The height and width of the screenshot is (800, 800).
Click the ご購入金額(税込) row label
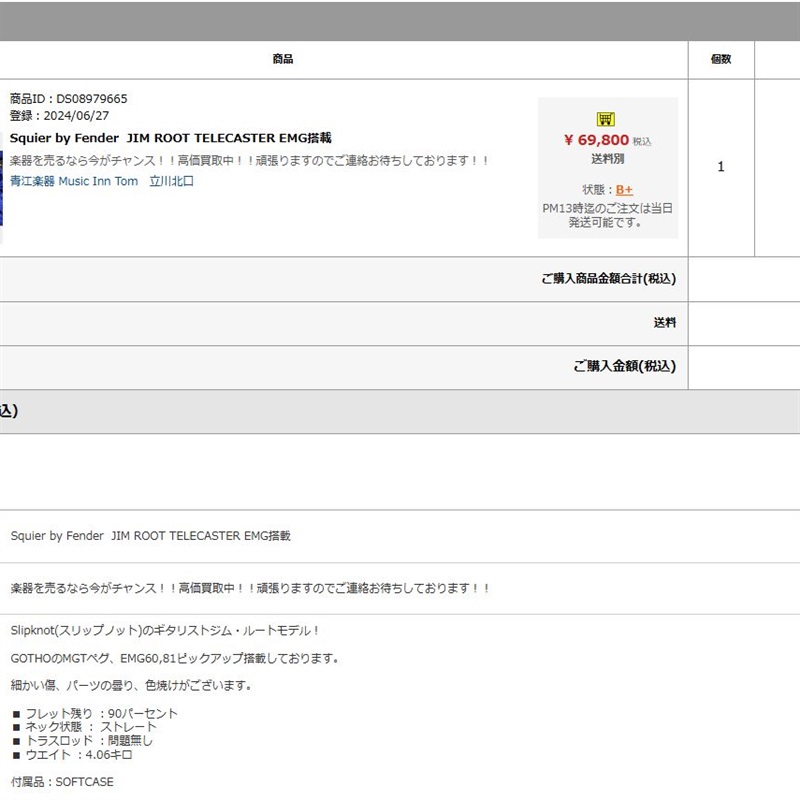coord(625,366)
